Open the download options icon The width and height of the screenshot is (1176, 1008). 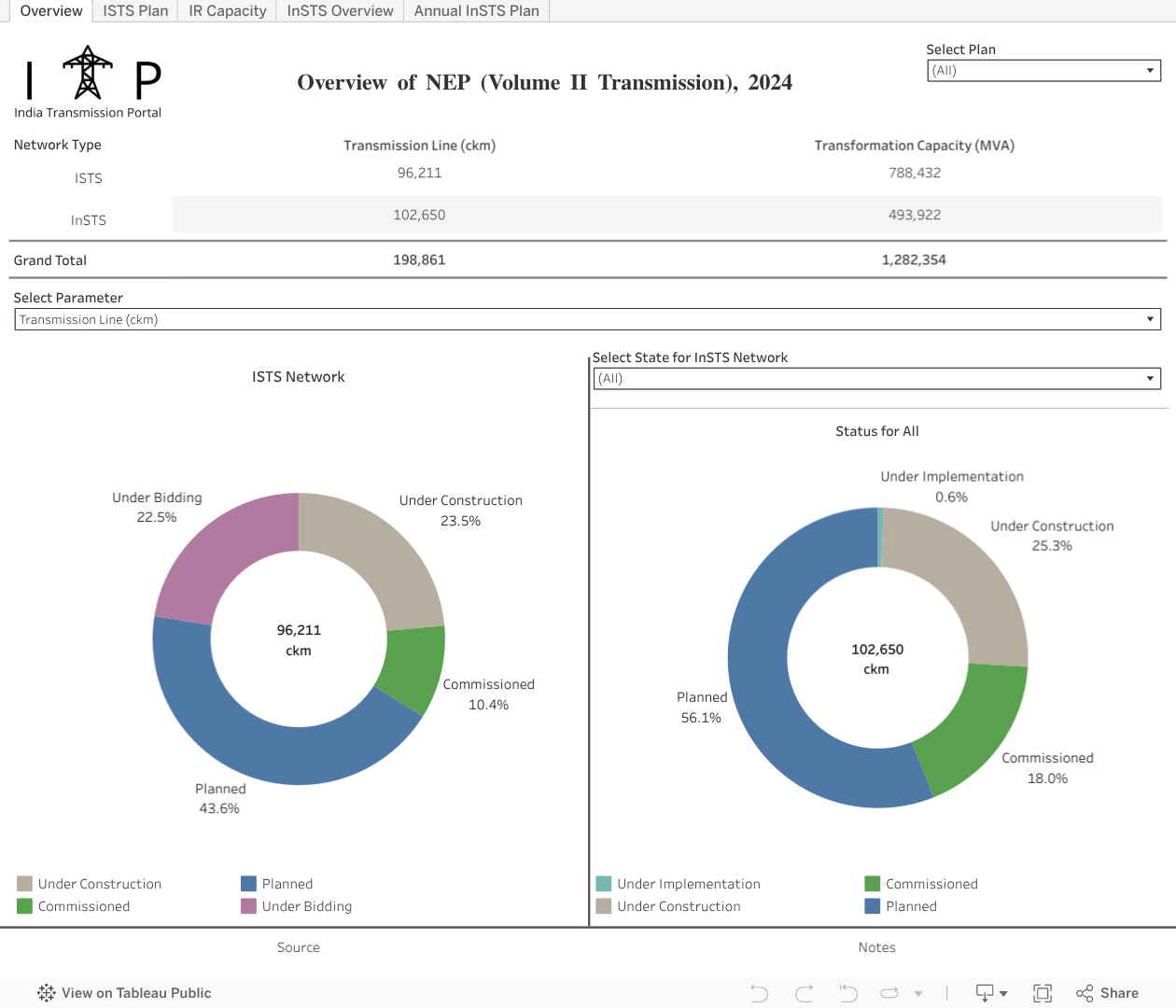pos(990,993)
